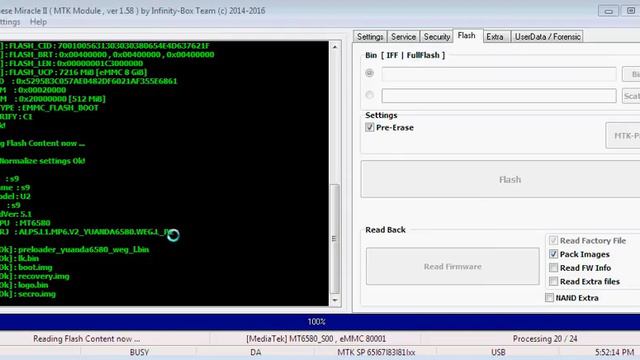
Task: Toggle the Pack Images checkbox
Action: 553,254
